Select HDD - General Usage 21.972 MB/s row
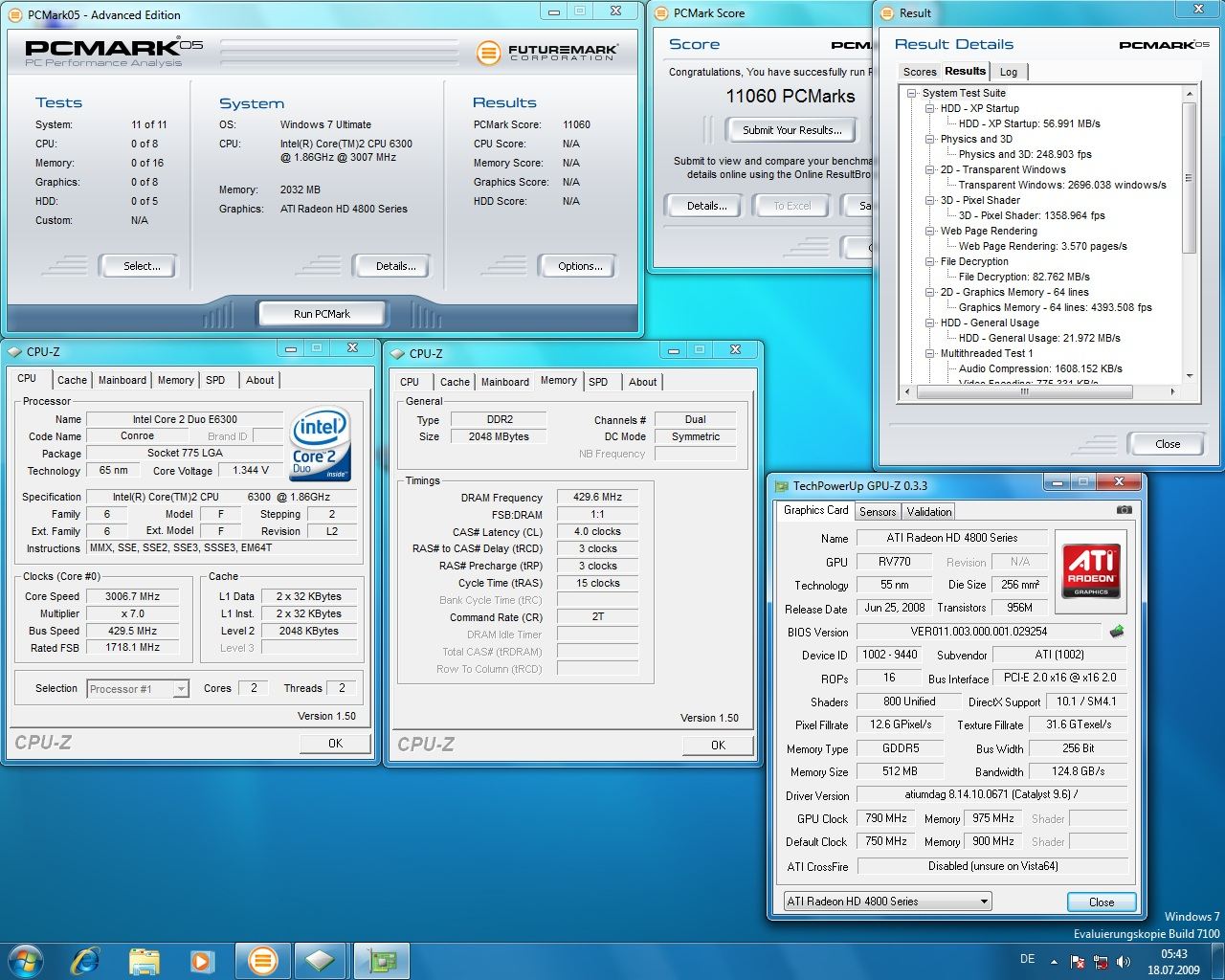The image size is (1225, 980). 1039,338
